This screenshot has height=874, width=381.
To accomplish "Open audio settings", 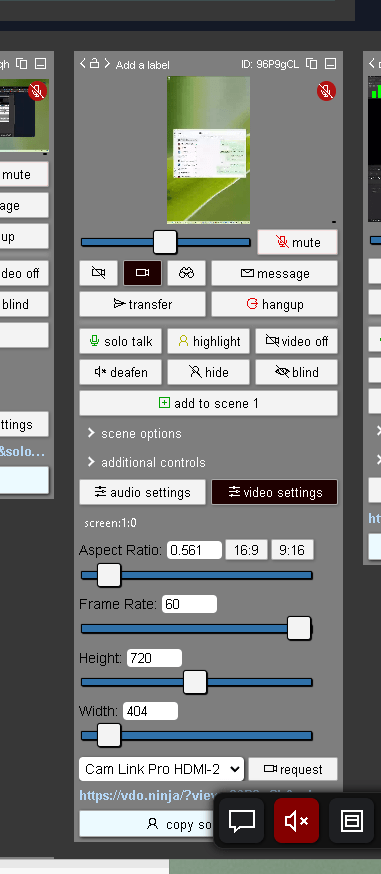I will pos(143,492).
